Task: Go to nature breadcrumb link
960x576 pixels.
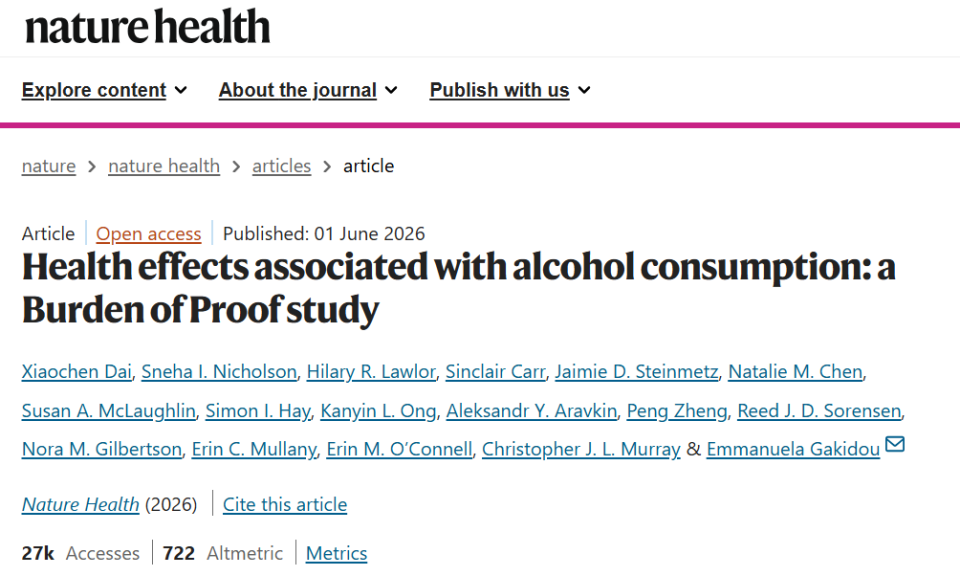Action: pyautogui.click(x=48, y=166)
